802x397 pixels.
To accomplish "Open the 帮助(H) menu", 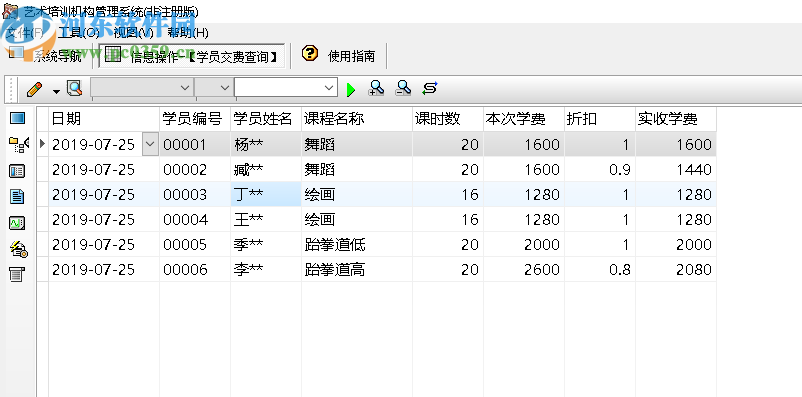I will click(x=188, y=33).
